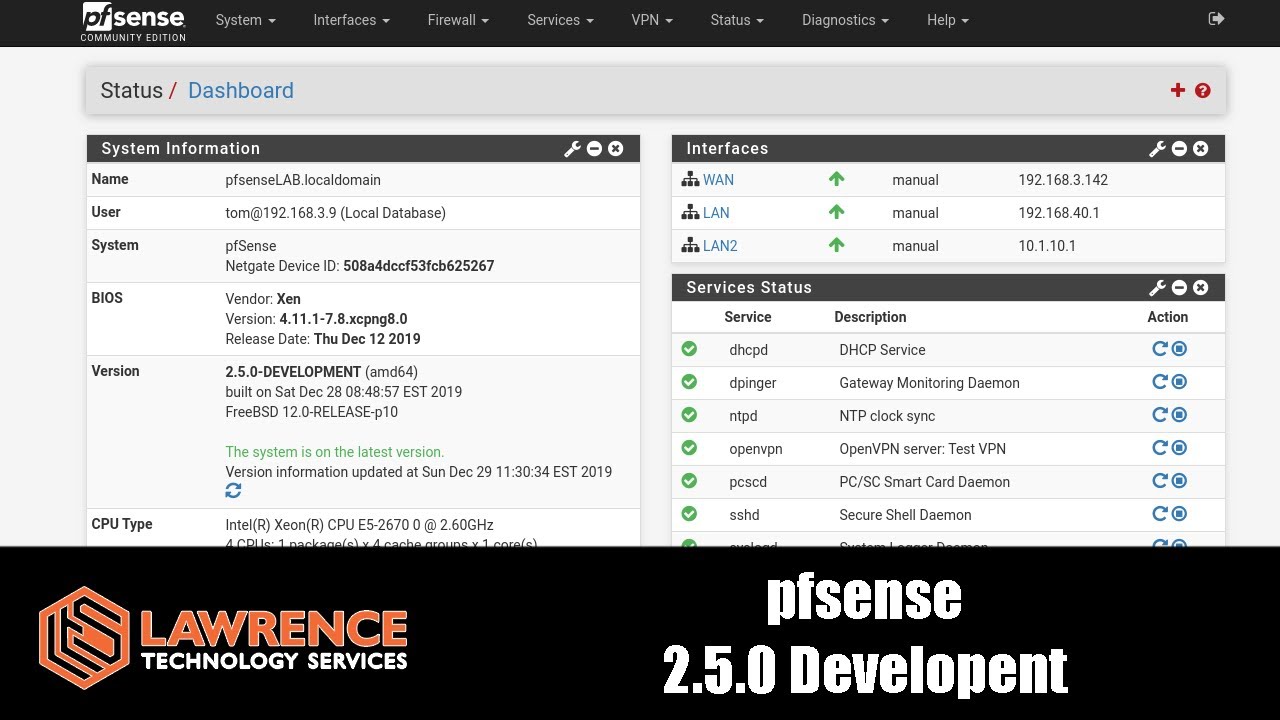Open the LAN interface link
Screen dimensions: 1280x720
coord(716,213)
